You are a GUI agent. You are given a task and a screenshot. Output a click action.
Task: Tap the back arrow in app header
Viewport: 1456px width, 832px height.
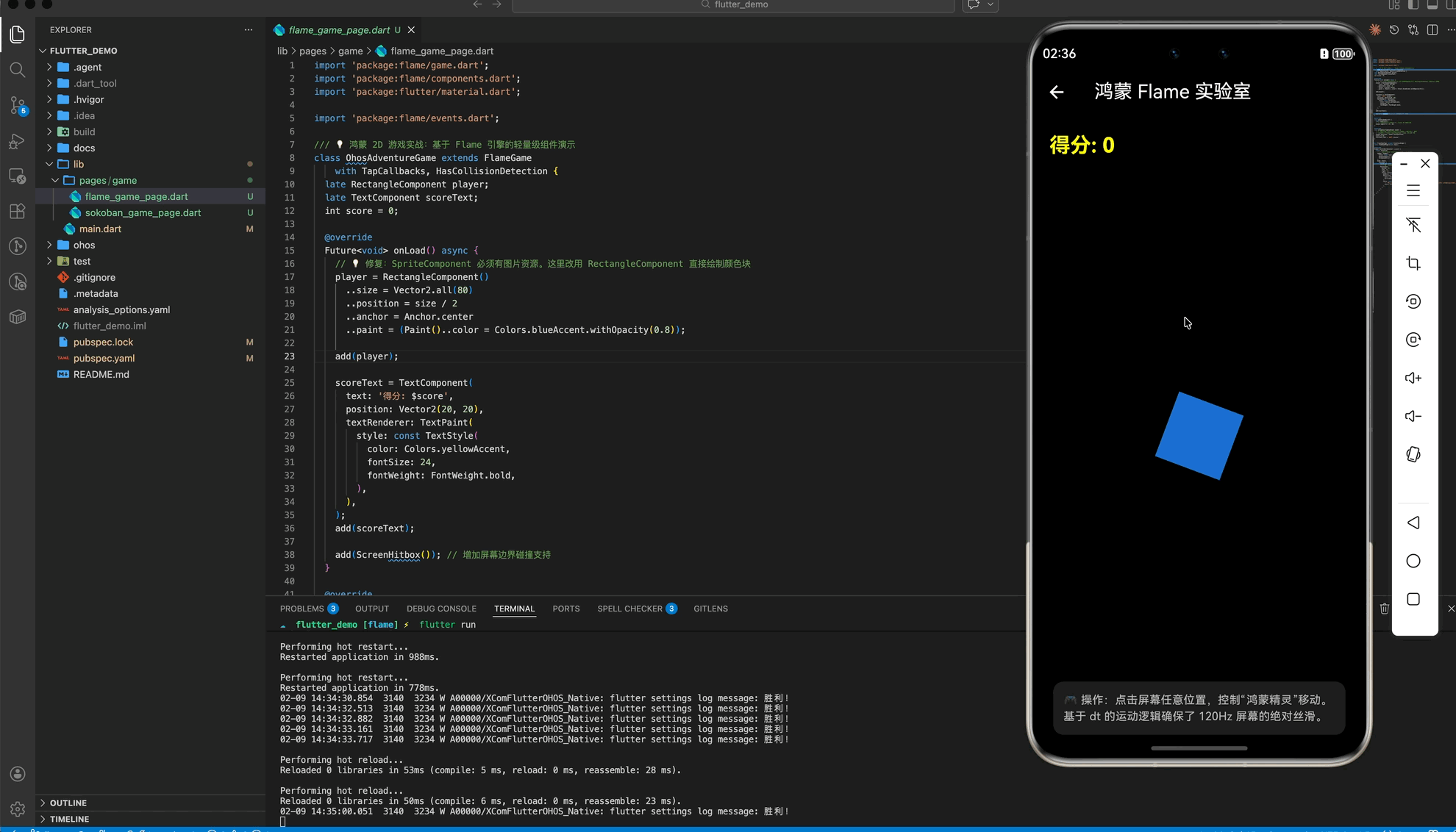click(x=1057, y=92)
